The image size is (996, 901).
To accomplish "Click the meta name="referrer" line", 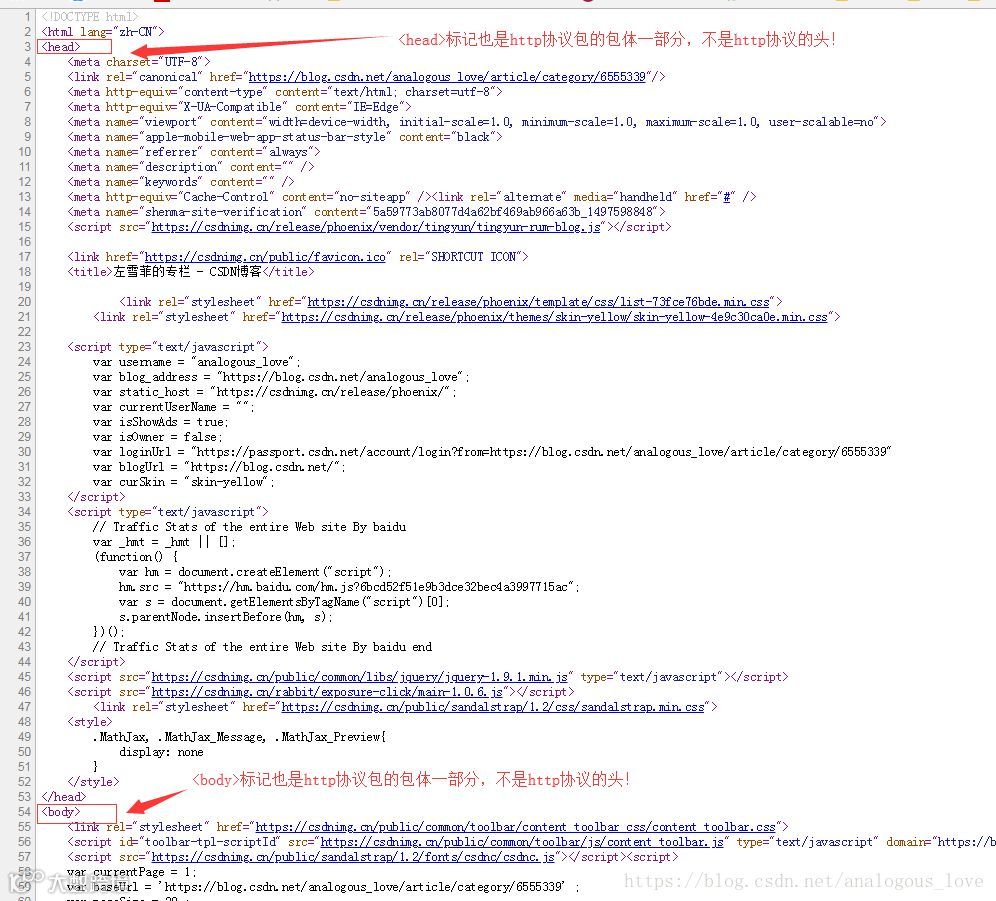I will pyautogui.click(x=194, y=152).
